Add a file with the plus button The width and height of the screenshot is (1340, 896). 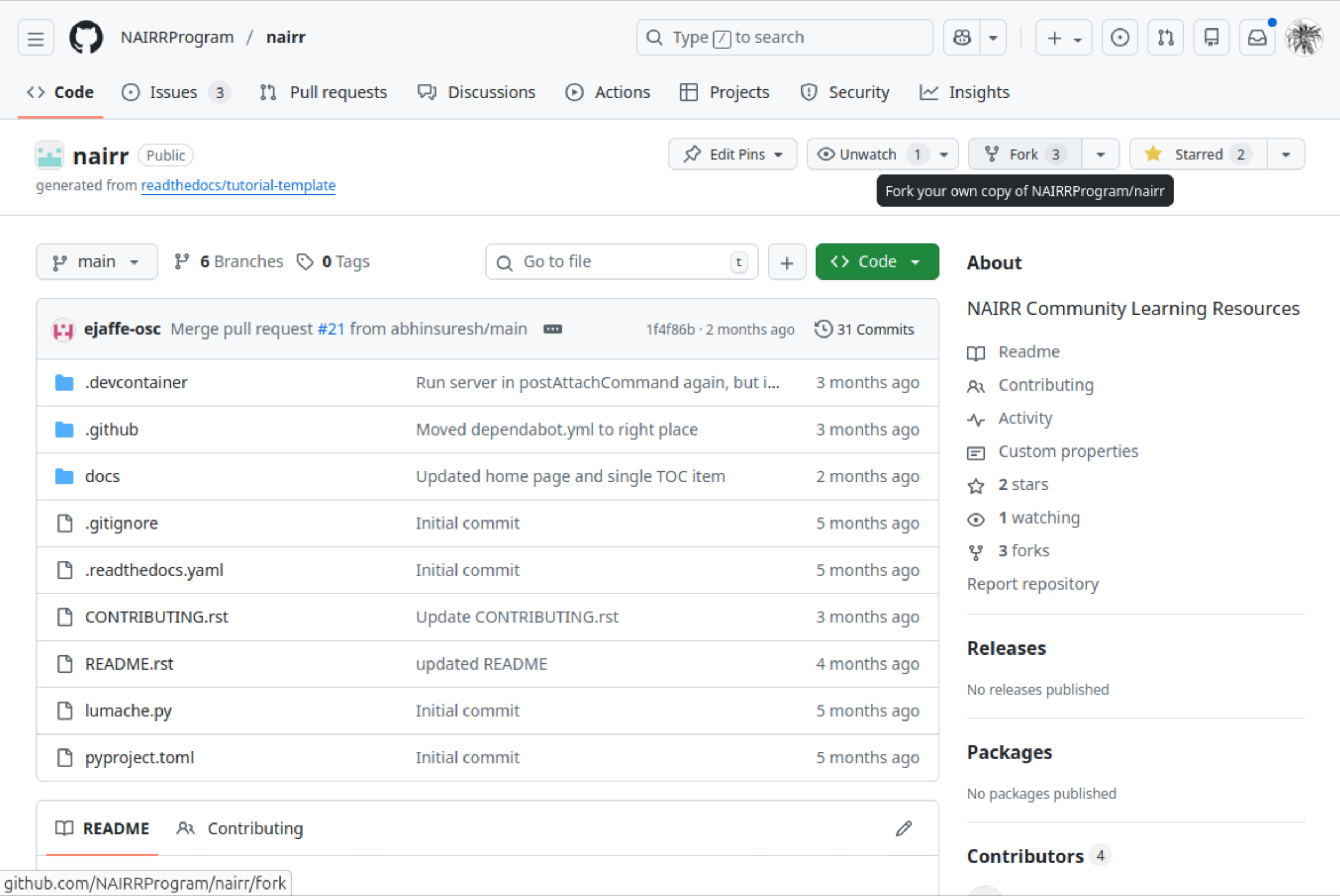point(786,262)
